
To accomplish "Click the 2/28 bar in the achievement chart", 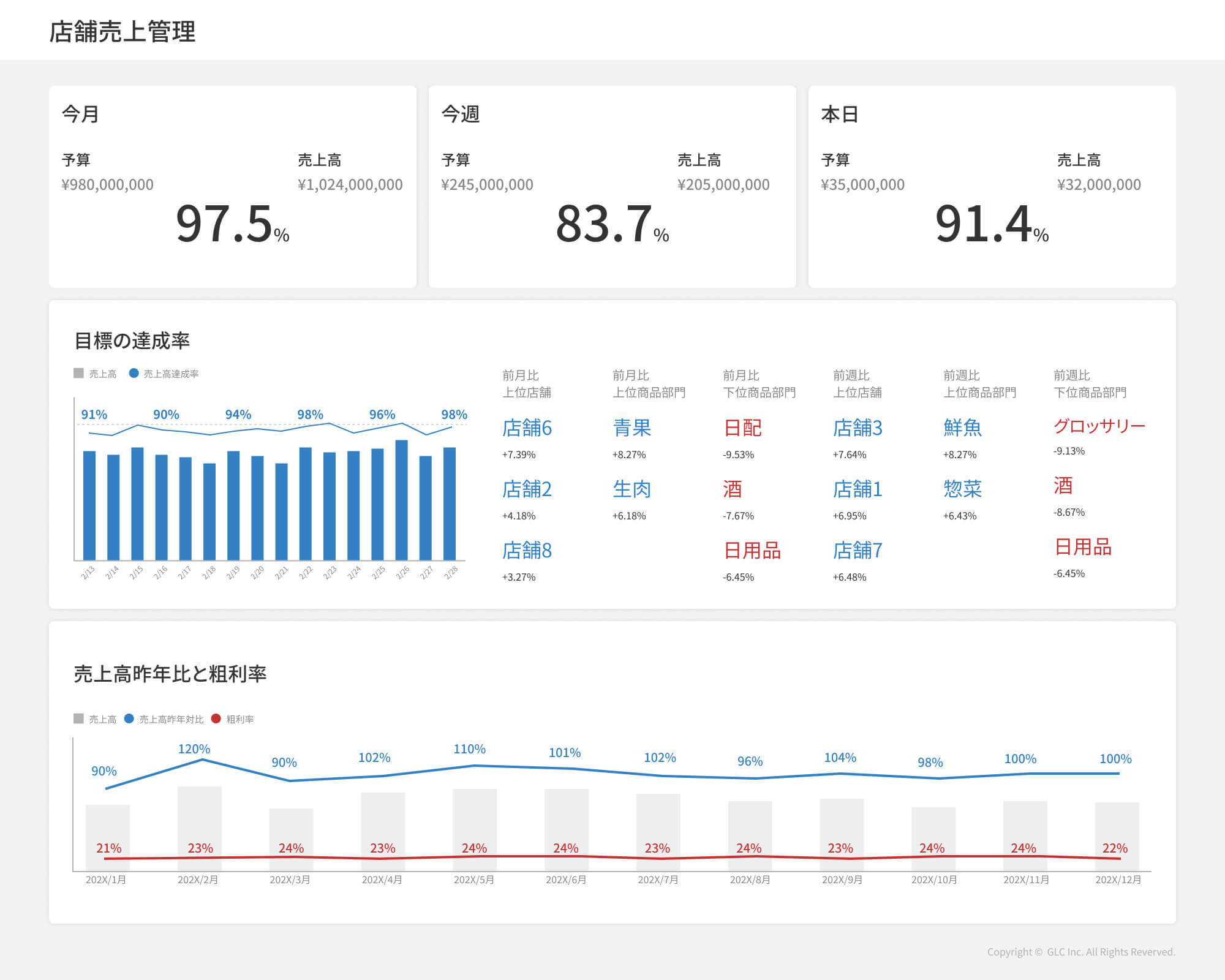I will click(x=450, y=503).
